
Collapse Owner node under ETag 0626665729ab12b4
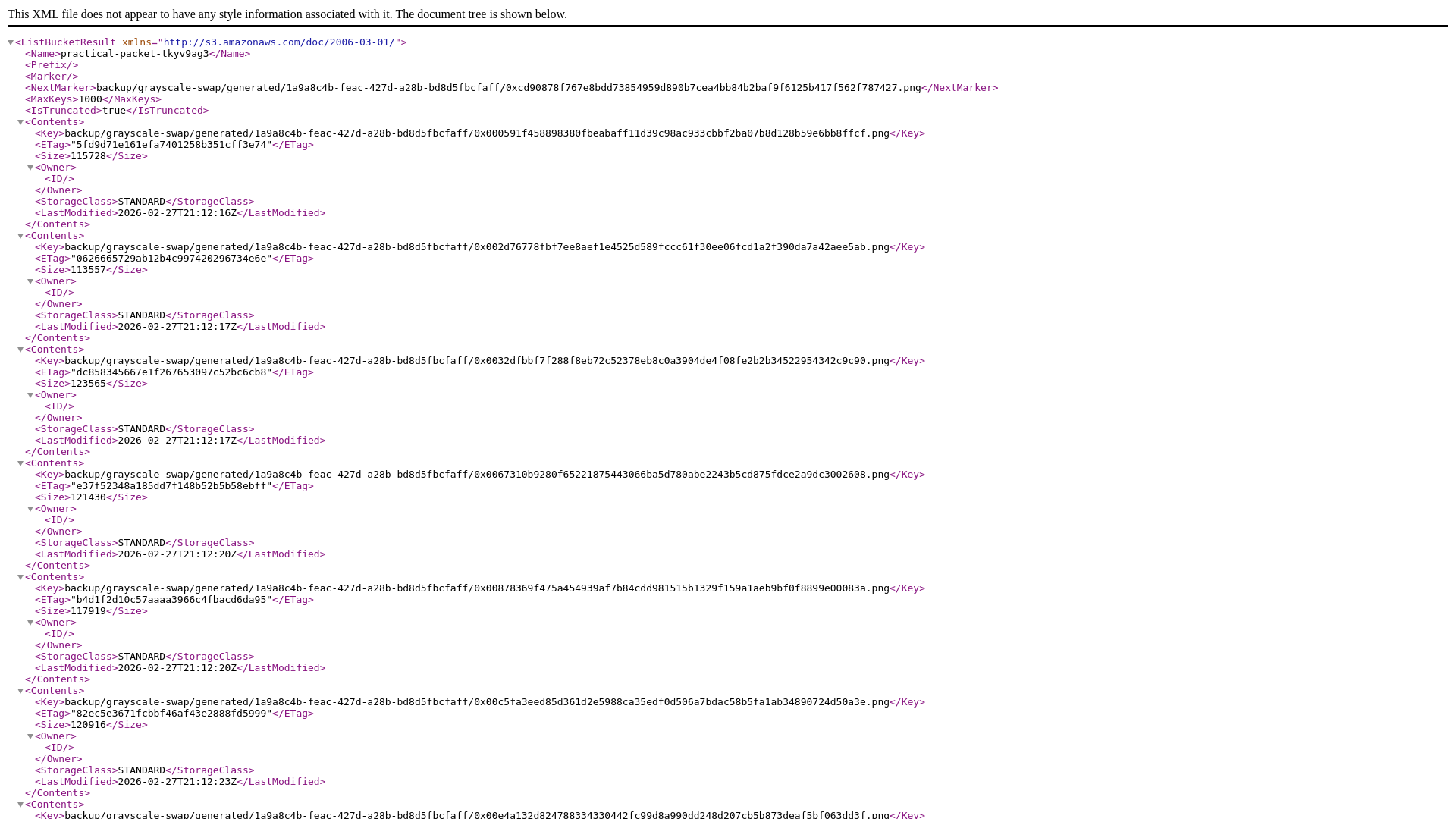[x=30, y=281]
